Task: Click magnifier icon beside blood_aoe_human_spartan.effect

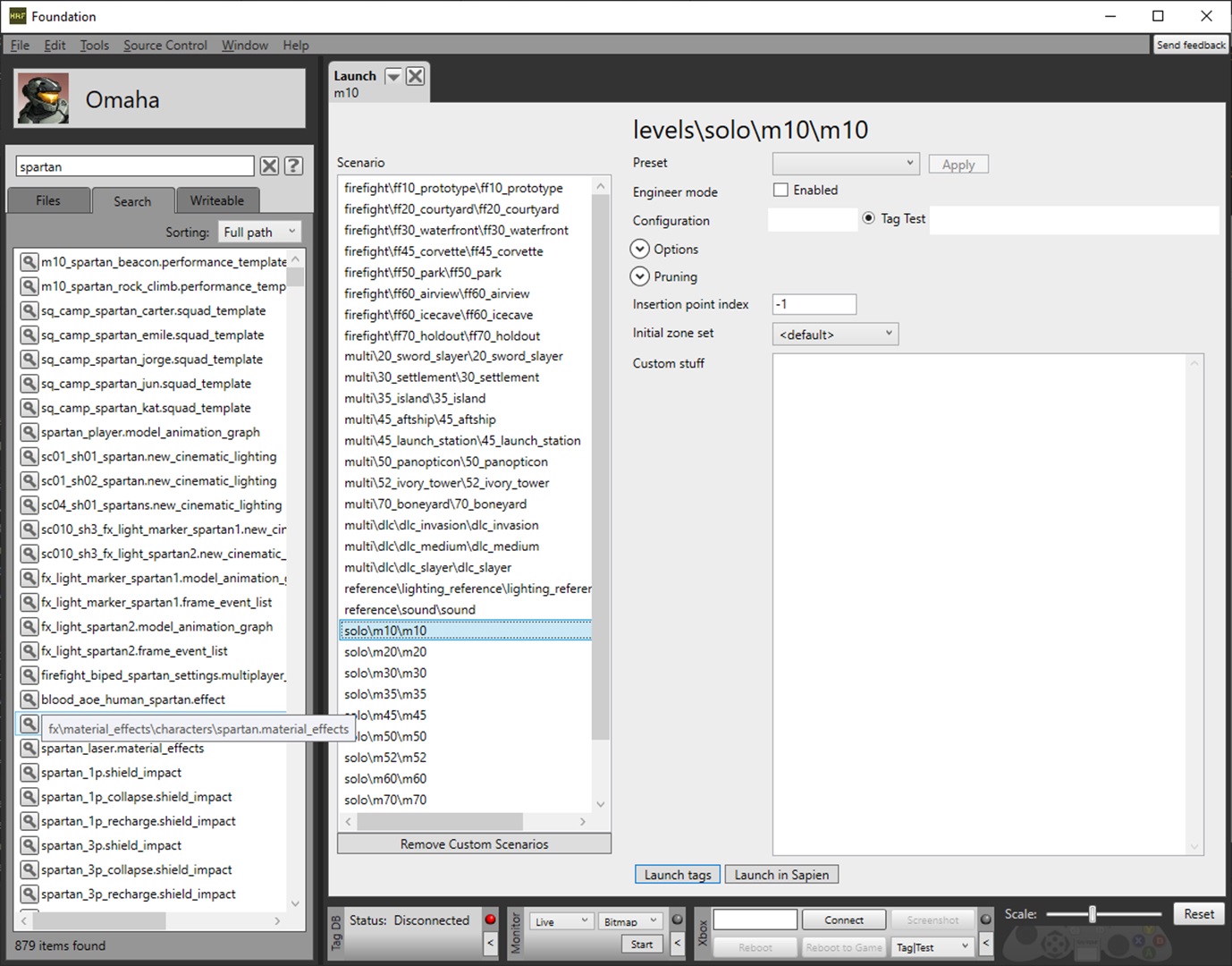Action: tap(29, 699)
